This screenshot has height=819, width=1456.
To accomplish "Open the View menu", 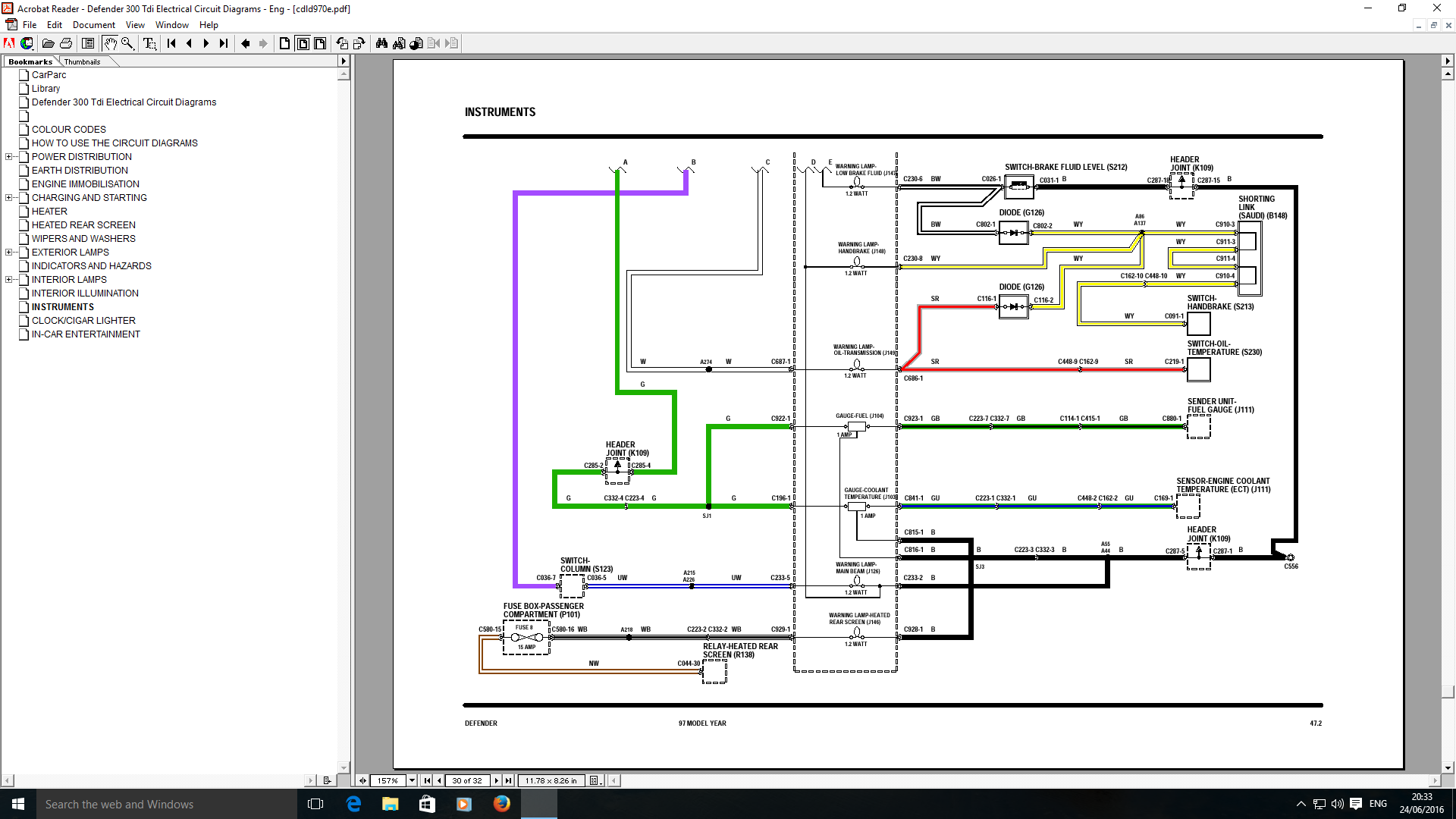I will (x=135, y=25).
